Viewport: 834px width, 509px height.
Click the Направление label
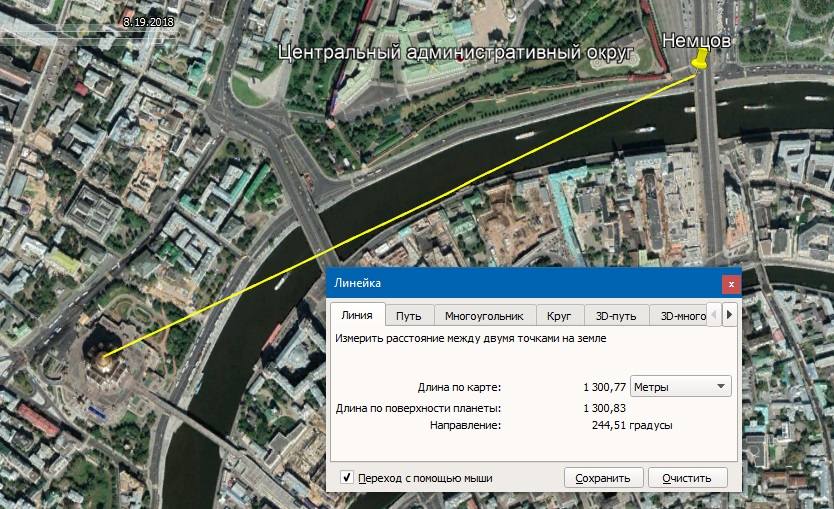tap(465, 425)
